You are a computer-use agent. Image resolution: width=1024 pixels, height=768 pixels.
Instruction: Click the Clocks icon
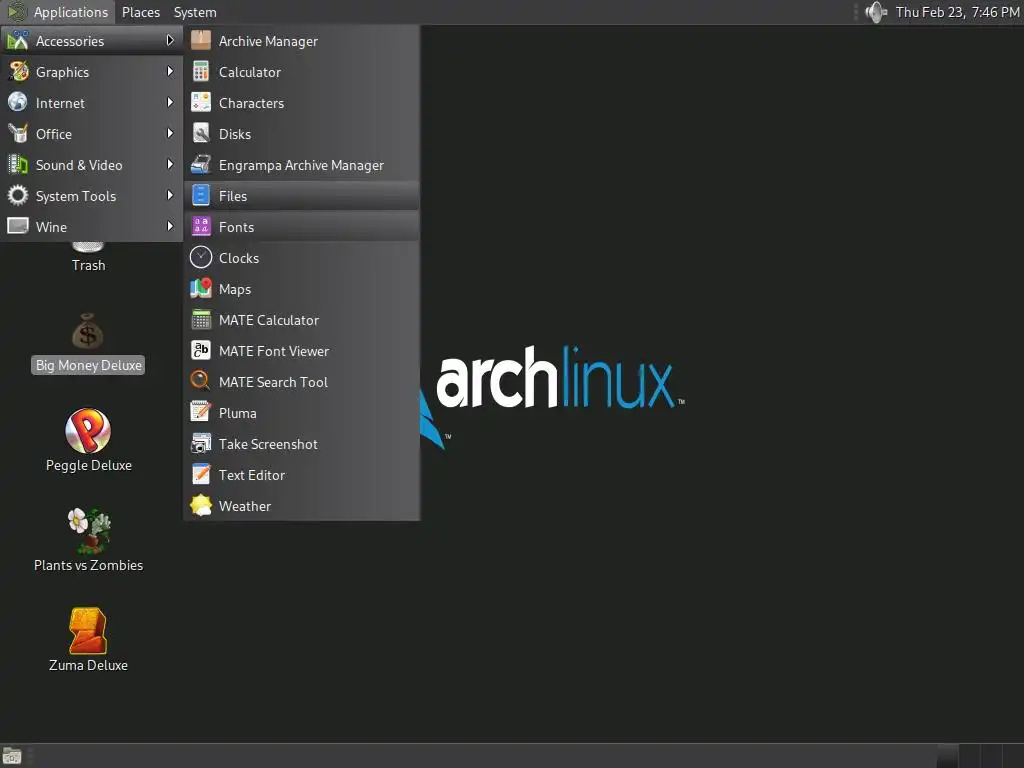(x=201, y=258)
